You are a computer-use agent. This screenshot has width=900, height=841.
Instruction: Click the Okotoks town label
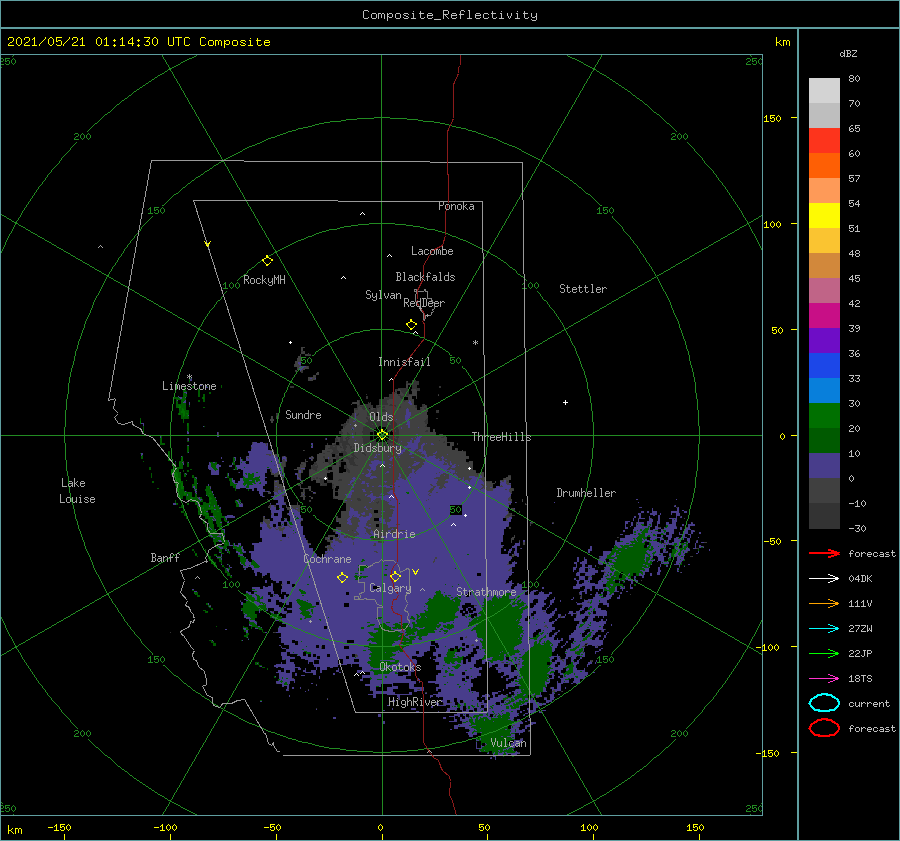[400, 667]
